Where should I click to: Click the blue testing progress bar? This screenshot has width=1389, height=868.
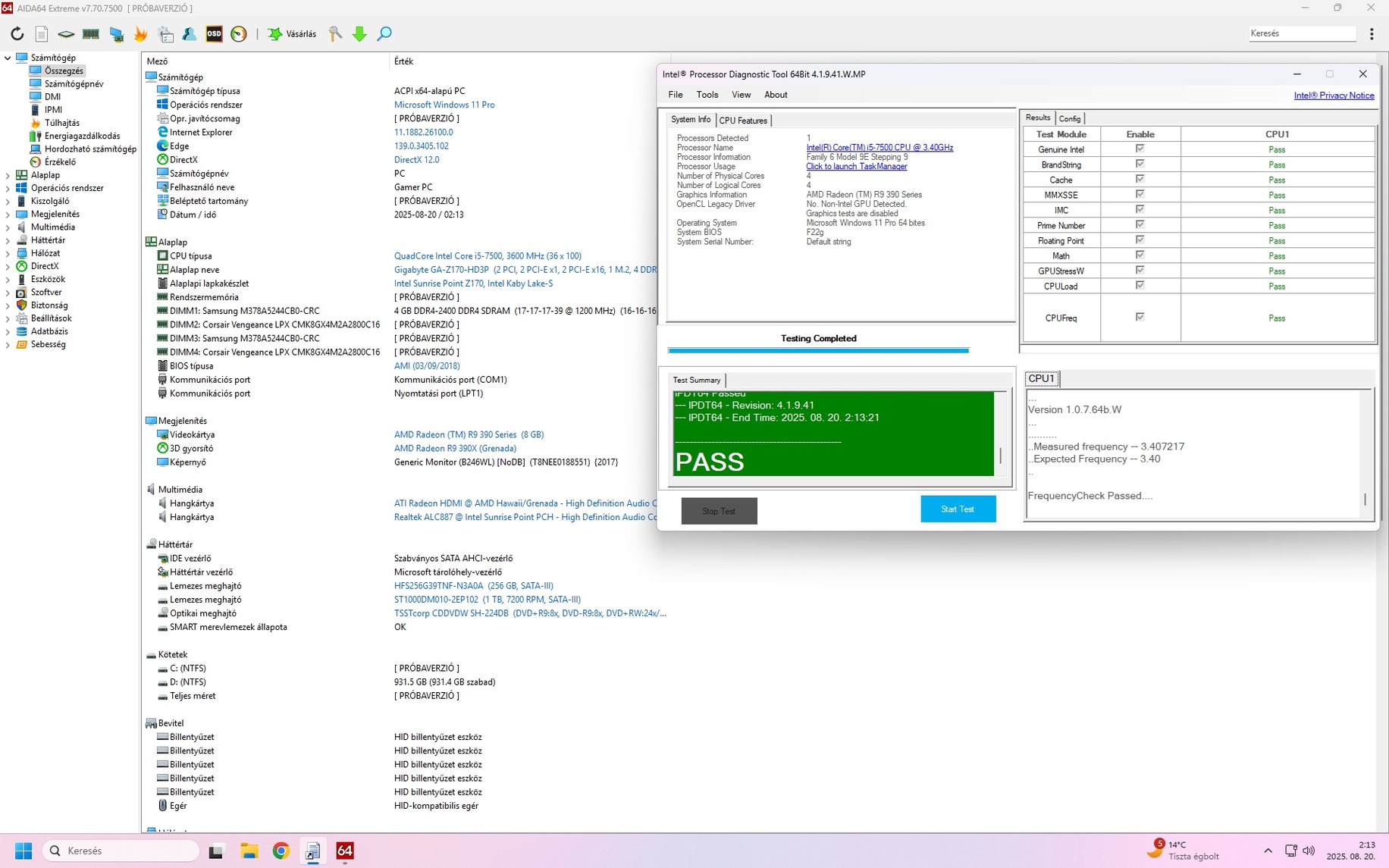click(x=818, y=350)
